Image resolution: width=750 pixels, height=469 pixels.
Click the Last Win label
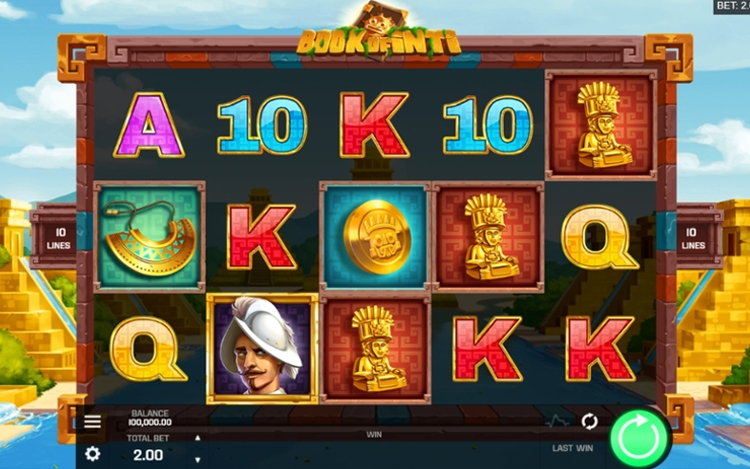(573, 448)
